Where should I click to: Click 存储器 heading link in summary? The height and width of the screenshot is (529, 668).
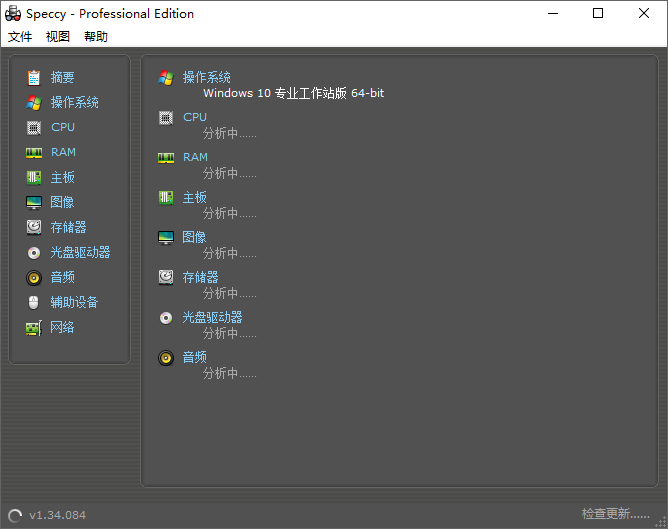201,277
